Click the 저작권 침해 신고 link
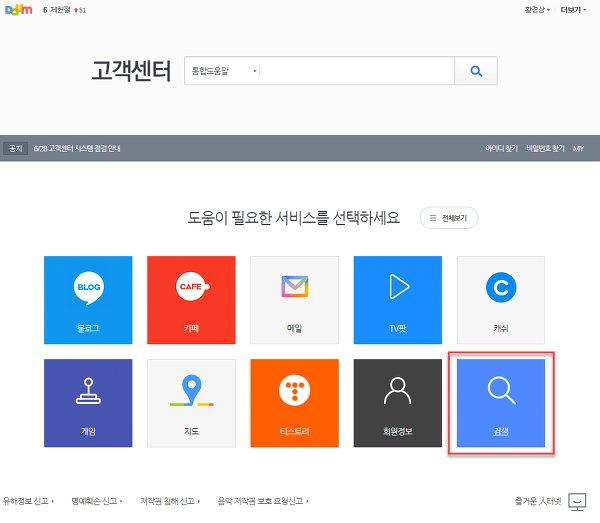Screen dimensions: 600x523 pyautogui.click(x=170, y=501)
